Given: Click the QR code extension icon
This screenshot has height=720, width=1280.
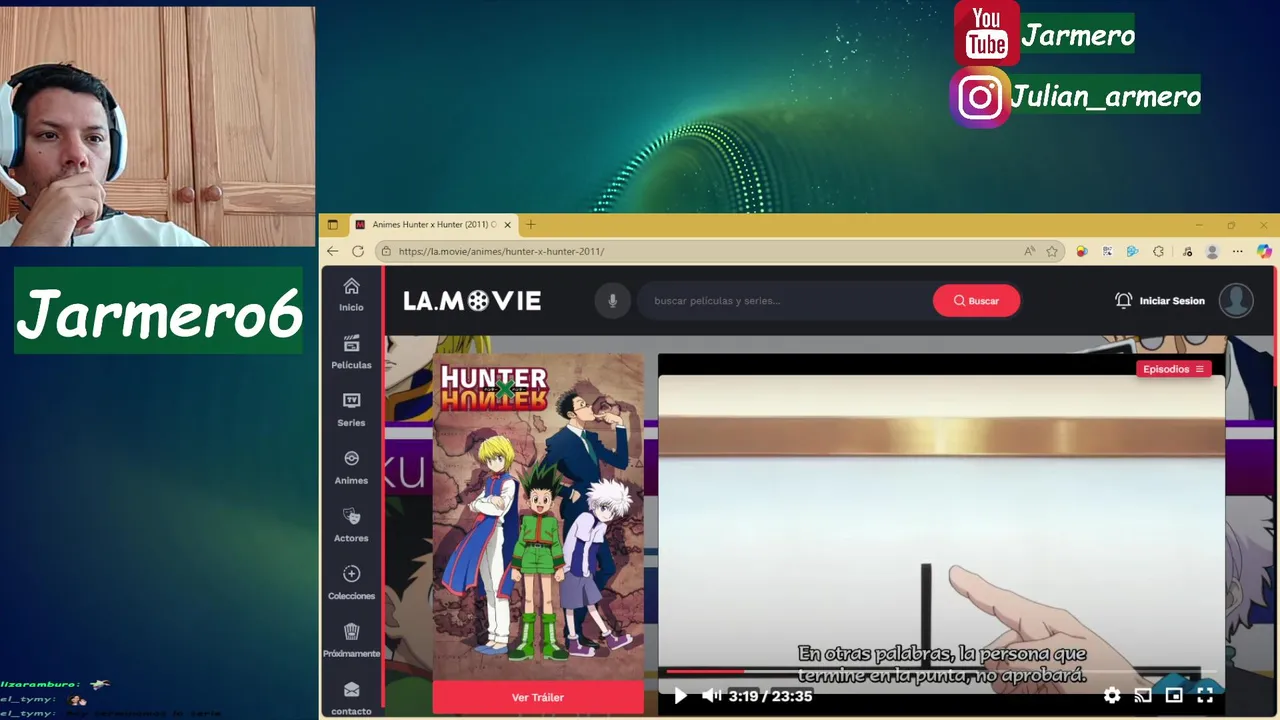Looking at the screenshot, I should click(x=1108, y=252).
